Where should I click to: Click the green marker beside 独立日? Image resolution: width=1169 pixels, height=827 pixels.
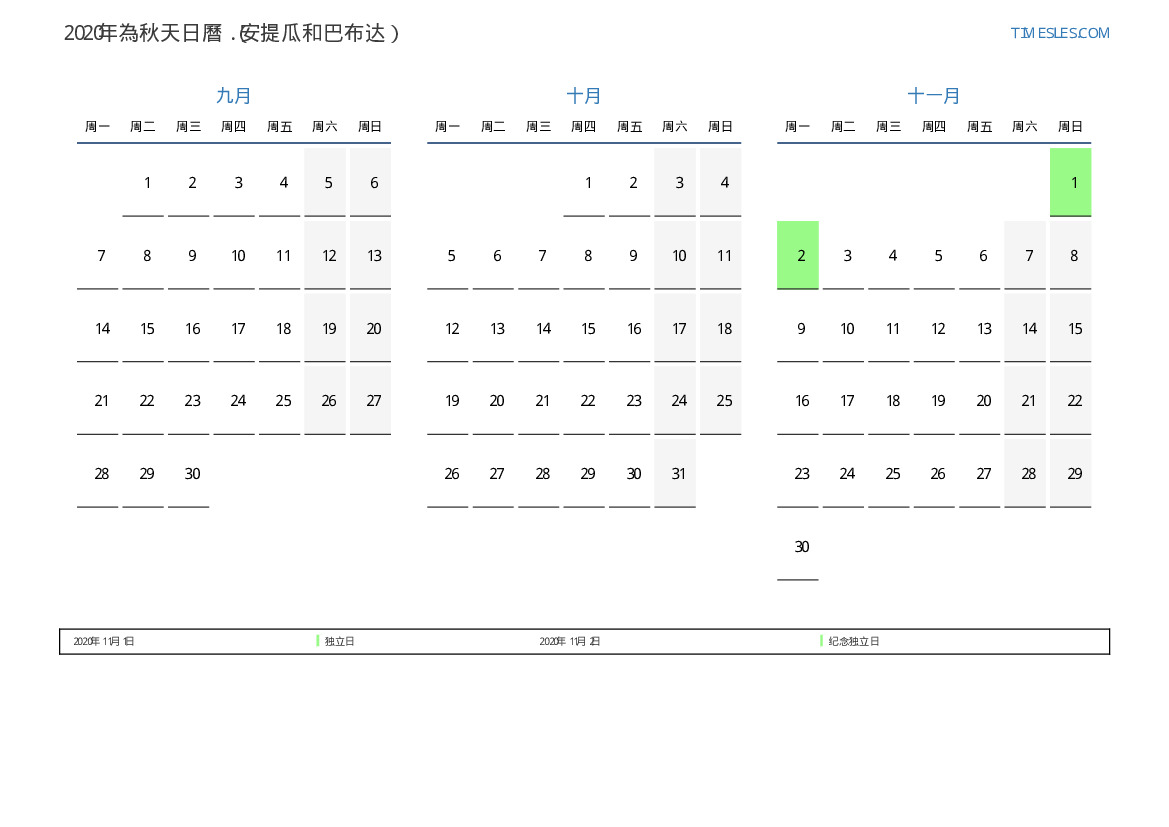[x=318, y=641]
